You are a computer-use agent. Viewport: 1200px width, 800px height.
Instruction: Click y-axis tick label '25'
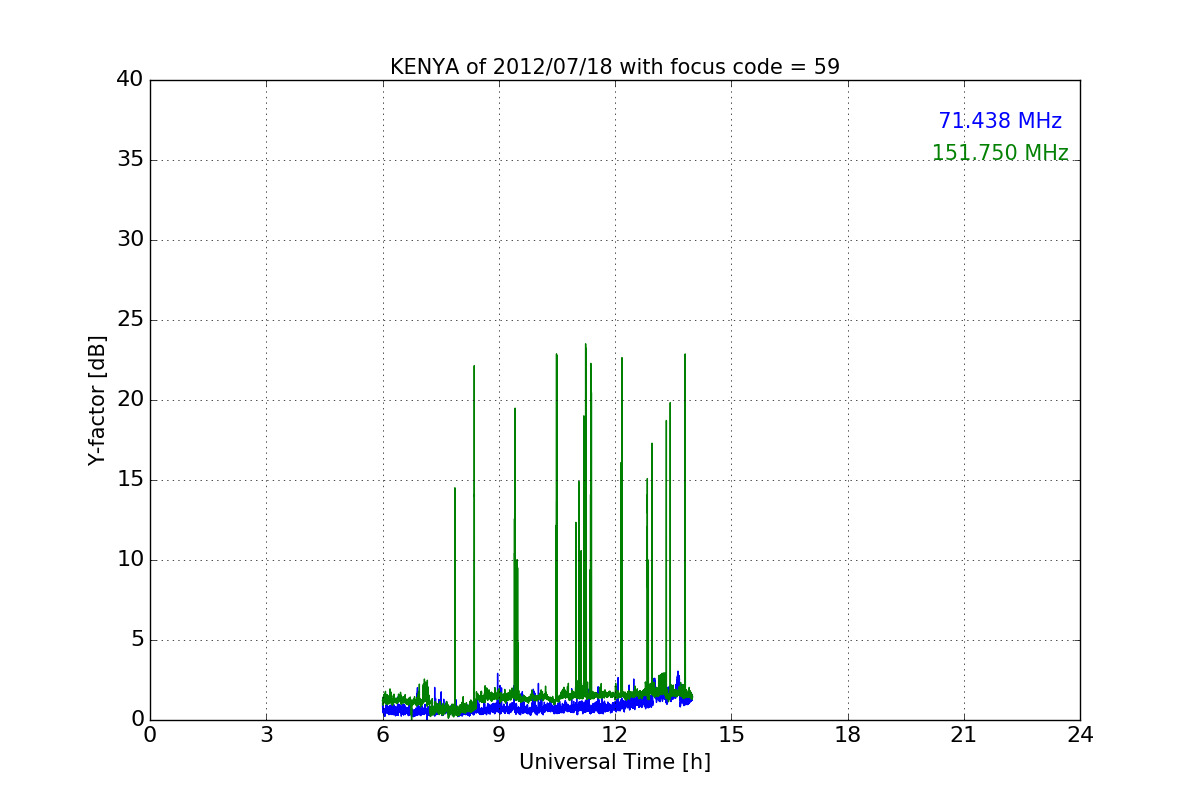click(x=129, y=320)
